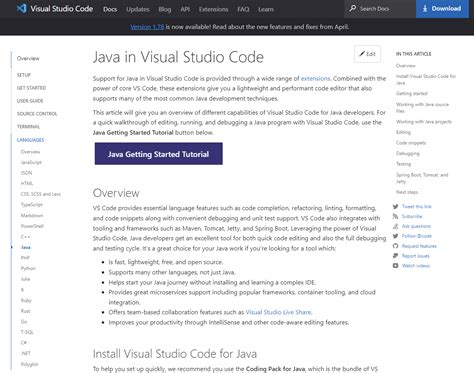Select CSS, SCSS and Less in sidebar
The width and height of the screenshot is (474, 373).
pos(41,194)
